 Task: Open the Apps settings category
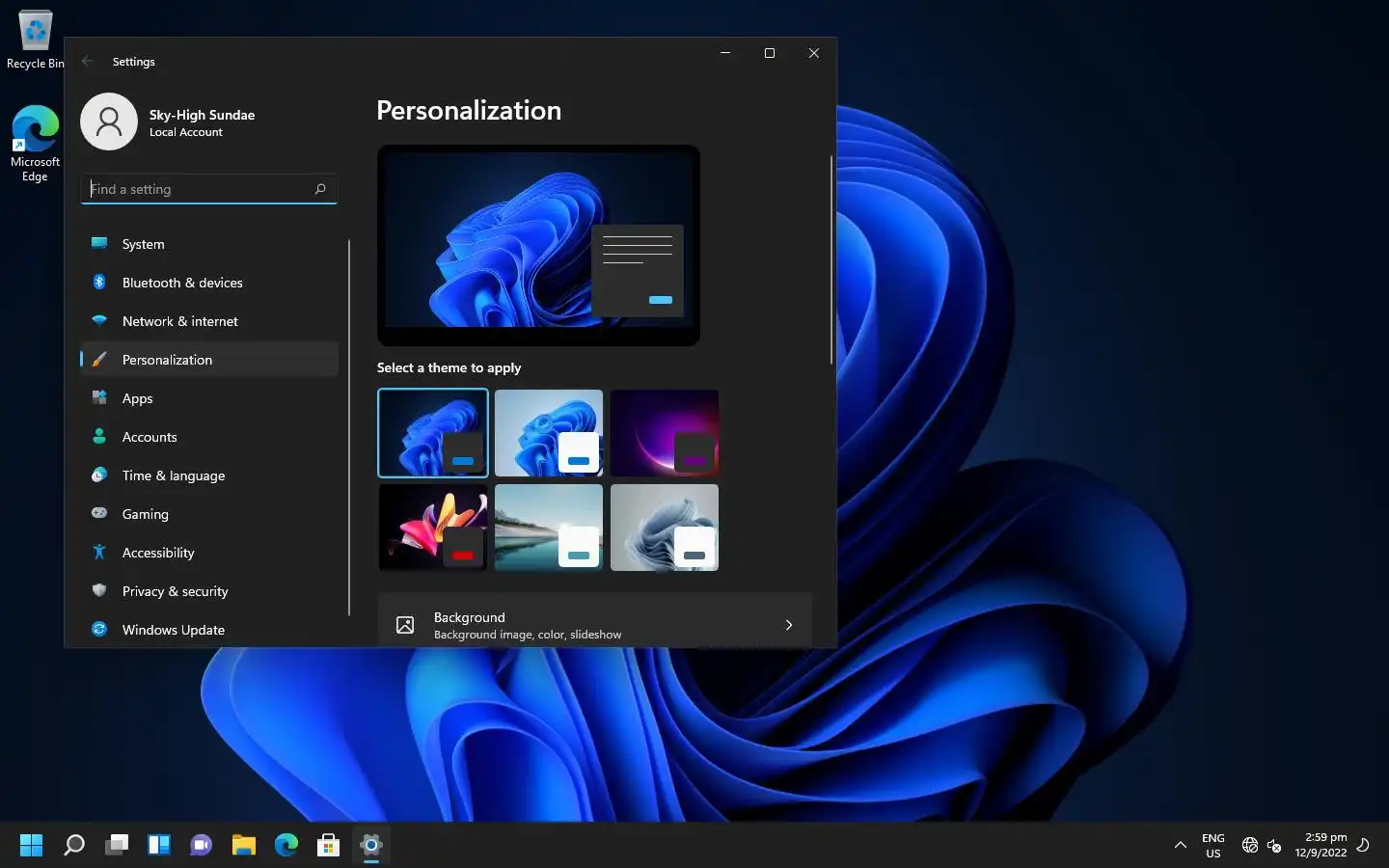tap(209, 398)
